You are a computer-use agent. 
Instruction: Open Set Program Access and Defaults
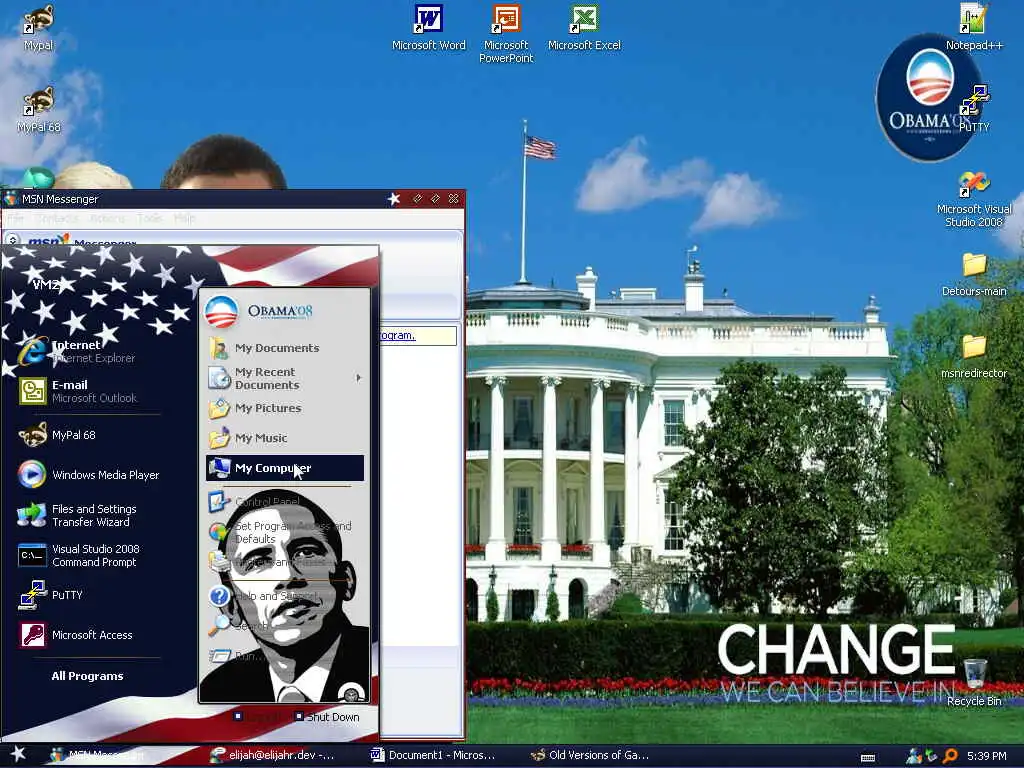coord(285,532)
